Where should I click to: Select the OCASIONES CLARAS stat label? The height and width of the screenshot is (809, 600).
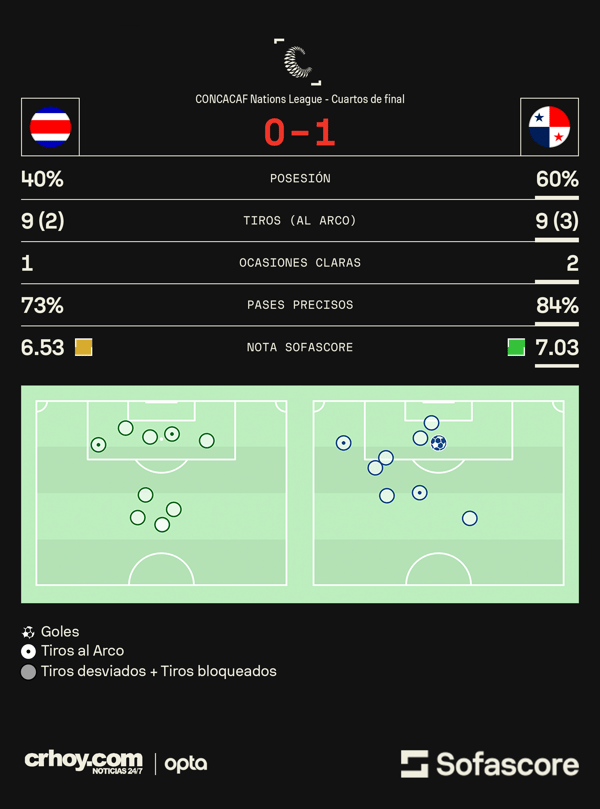[300, 263]
